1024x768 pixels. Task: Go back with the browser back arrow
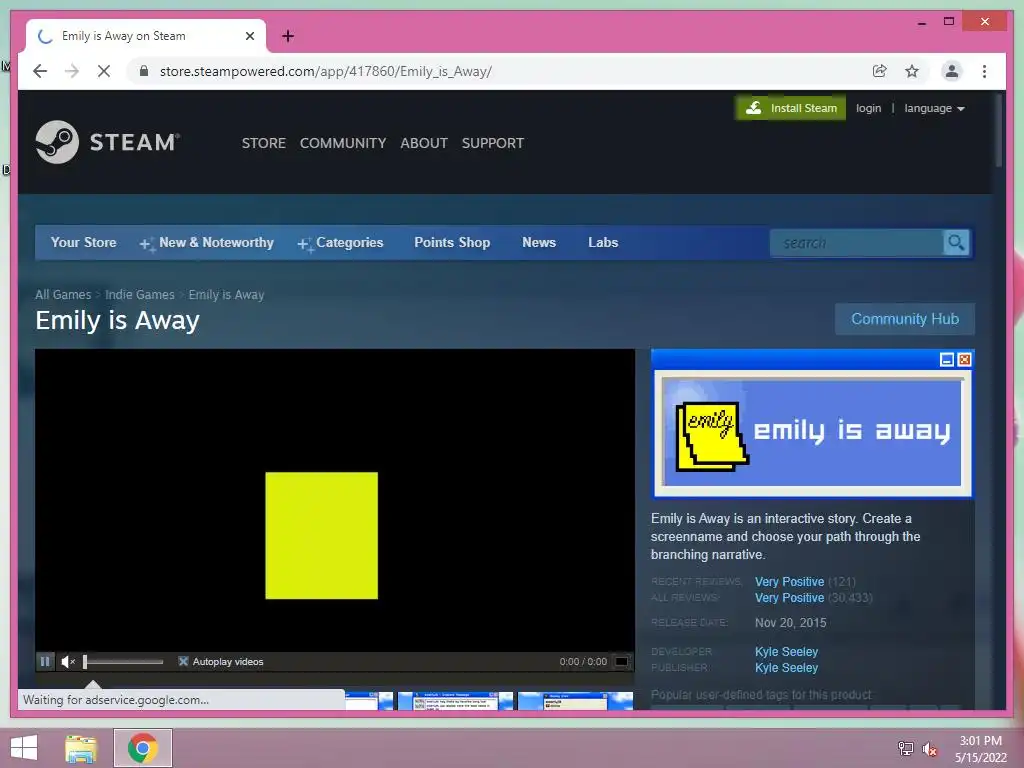point(40,71)
